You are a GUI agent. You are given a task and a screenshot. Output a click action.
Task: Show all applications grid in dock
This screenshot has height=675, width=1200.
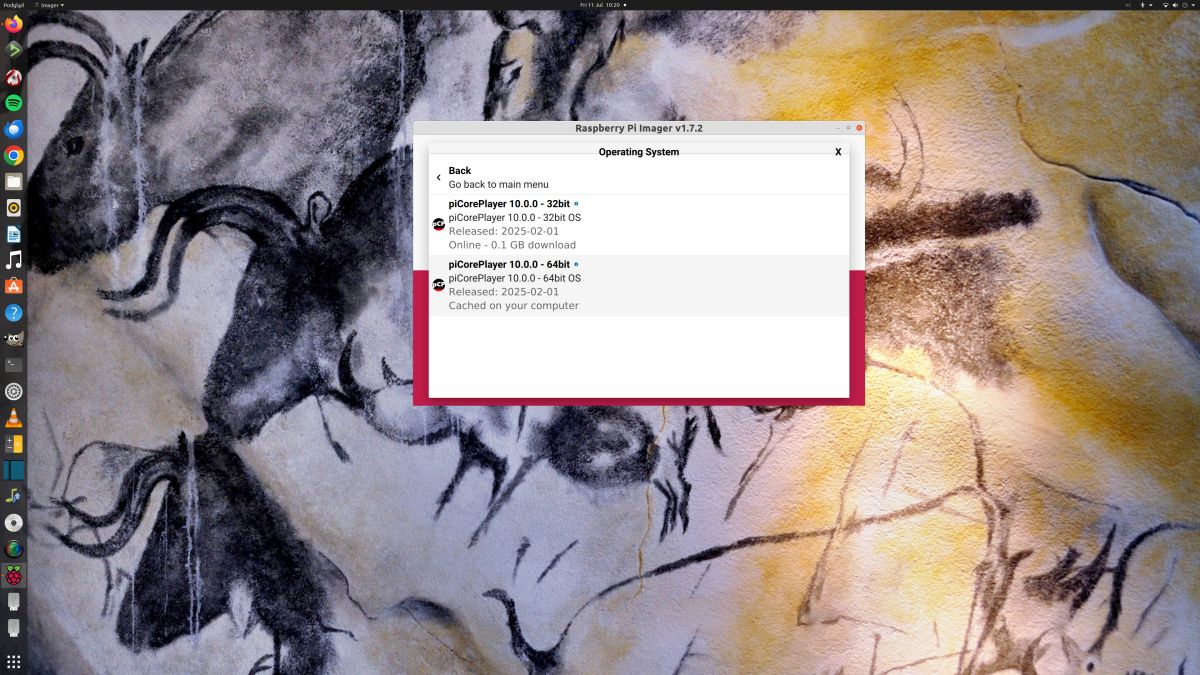(14, 661)
